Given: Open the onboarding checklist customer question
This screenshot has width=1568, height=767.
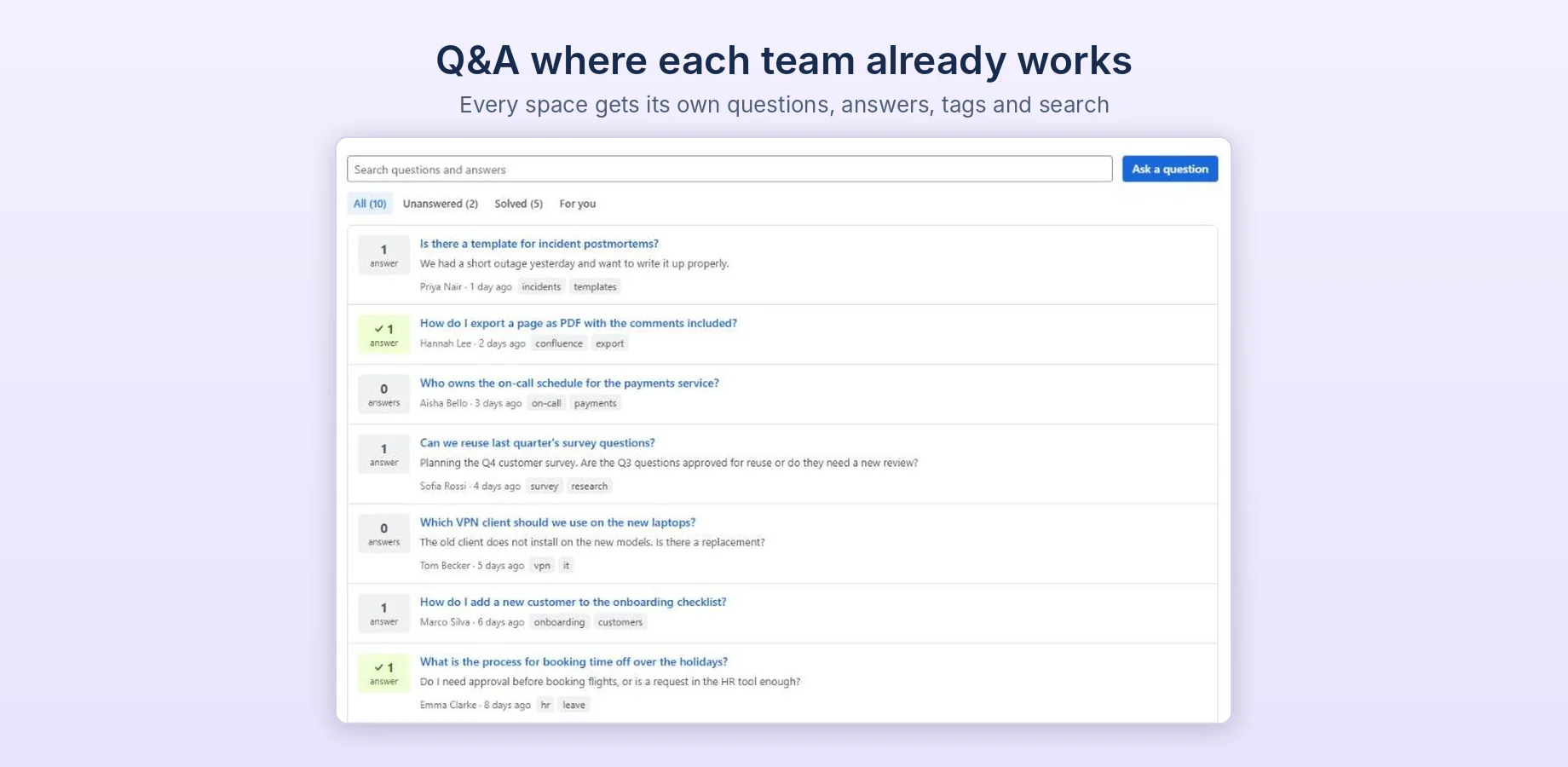Looking at the screenshot, I should tap(573, 602).
